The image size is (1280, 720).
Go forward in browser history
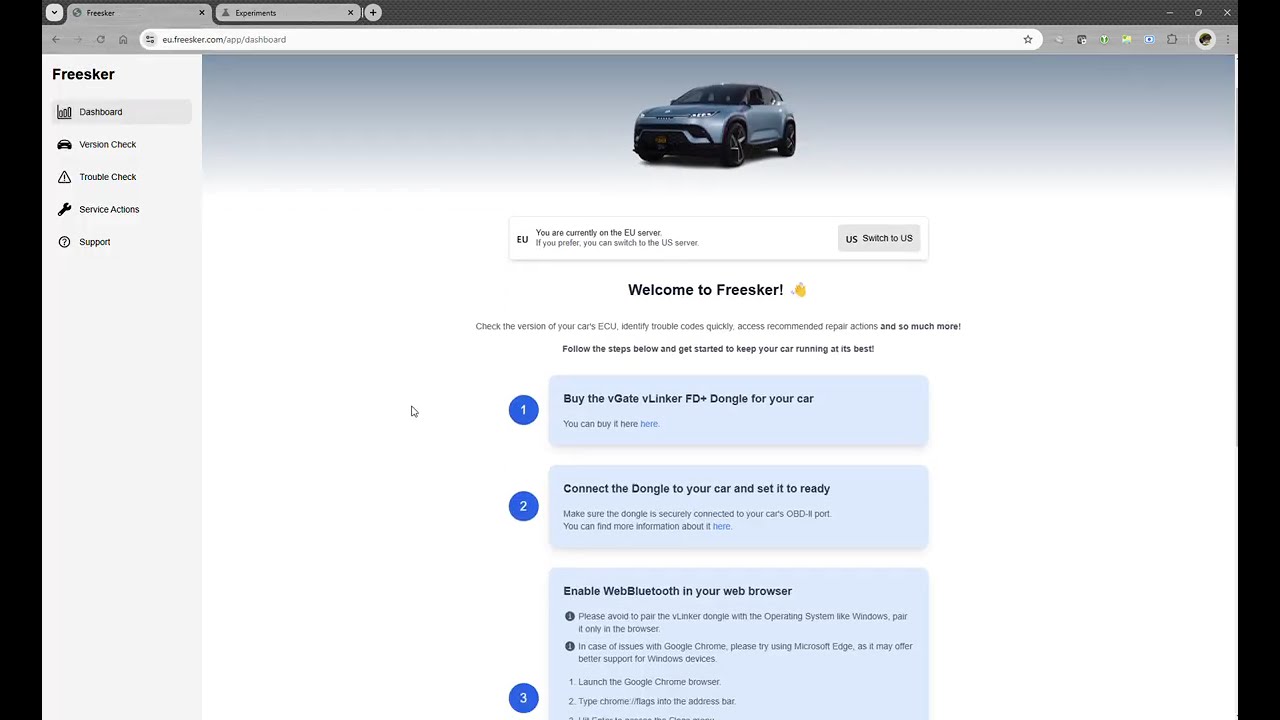click(x=78, y=39)
